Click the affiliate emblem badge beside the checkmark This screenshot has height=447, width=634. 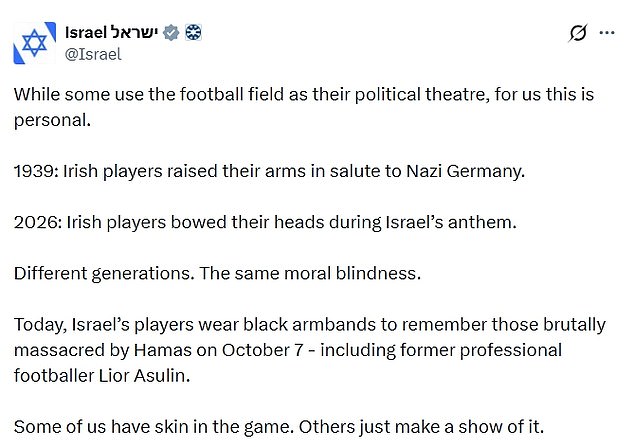[193, 32]
